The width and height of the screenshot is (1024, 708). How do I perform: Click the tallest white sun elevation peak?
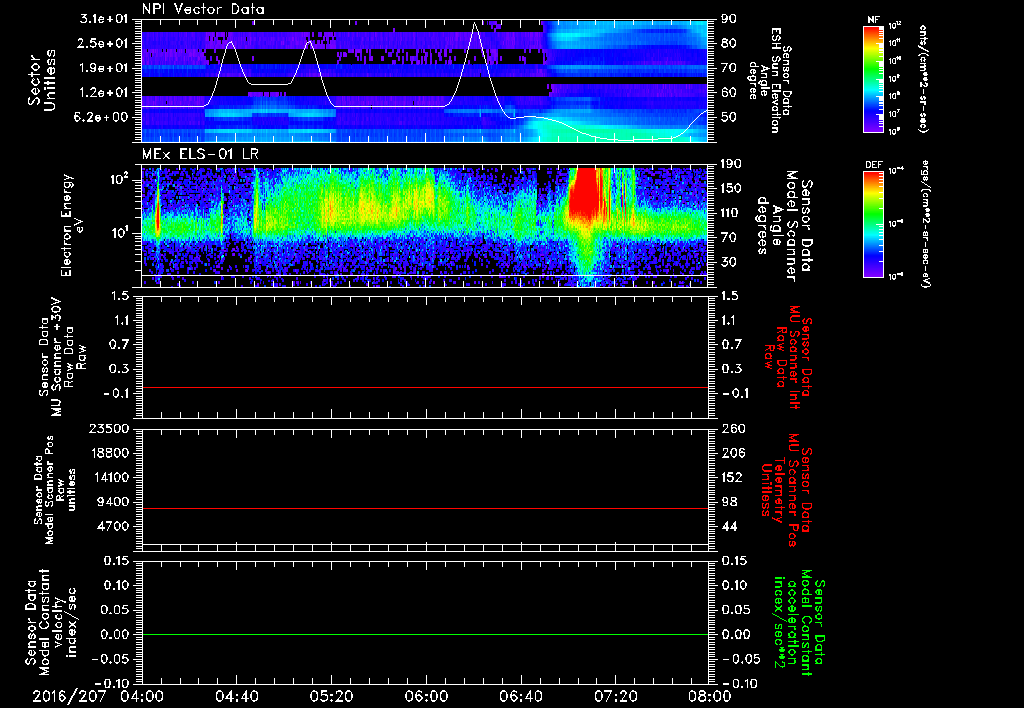click(x=475, y=24)
